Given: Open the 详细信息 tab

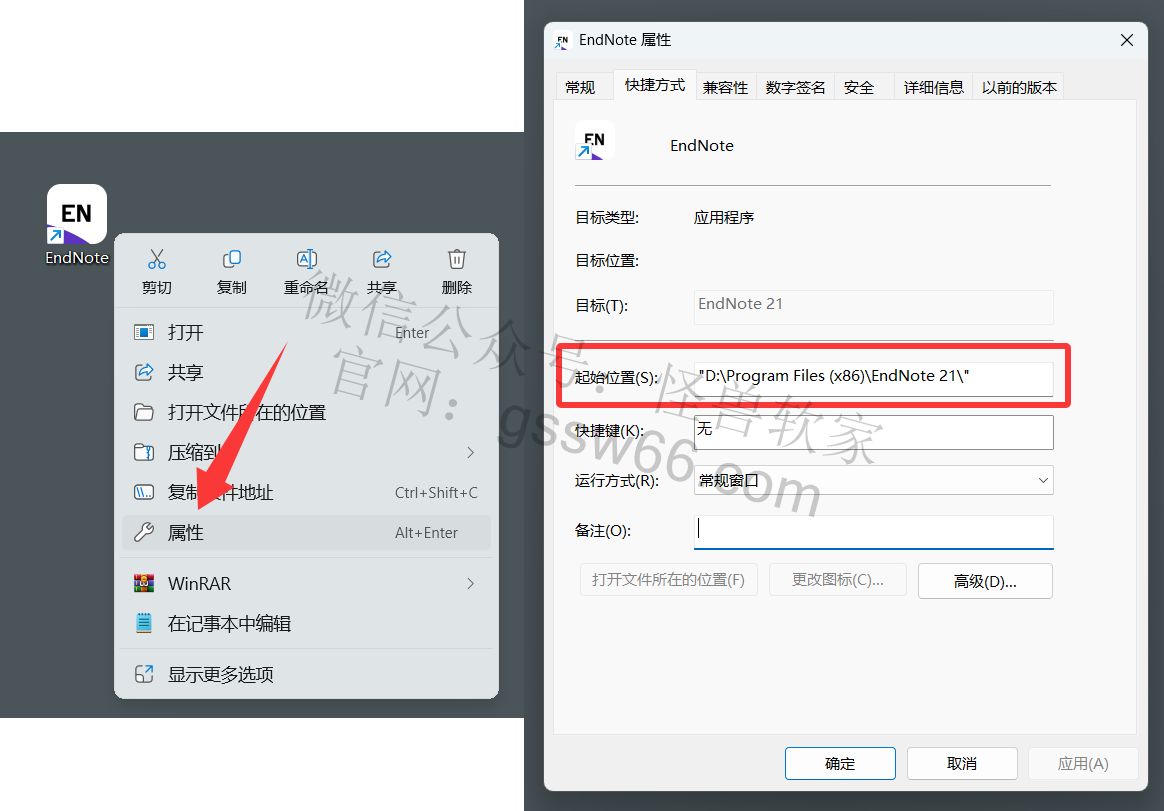Looking at the screenshot, I should 934,88.
